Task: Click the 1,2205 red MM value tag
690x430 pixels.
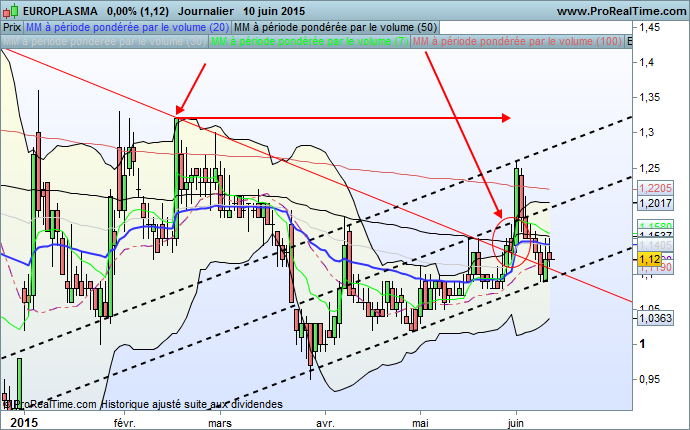Action: pos(655,188)
